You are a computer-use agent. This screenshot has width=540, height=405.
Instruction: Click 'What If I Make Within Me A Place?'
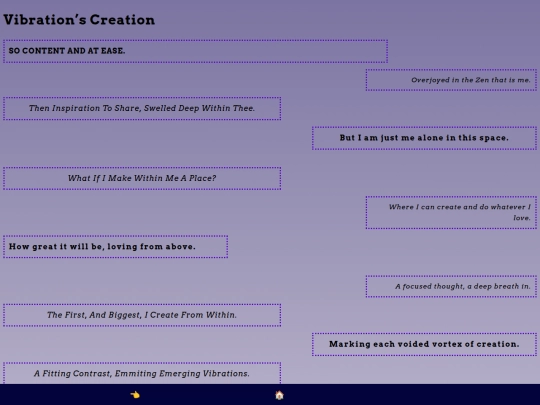pos(142,178)
